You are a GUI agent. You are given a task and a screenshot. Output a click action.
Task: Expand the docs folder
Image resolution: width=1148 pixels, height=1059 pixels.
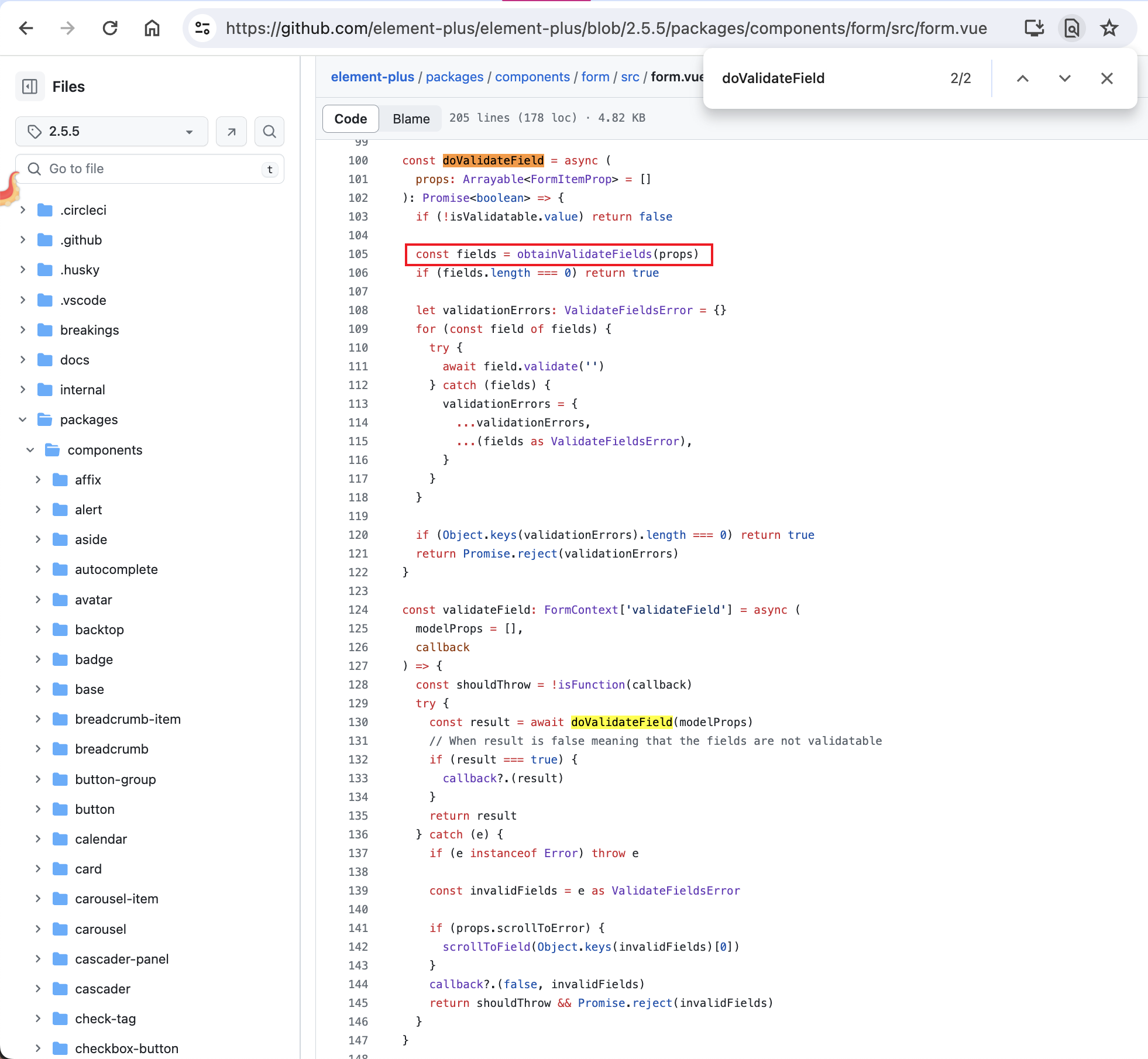point(23,360)
